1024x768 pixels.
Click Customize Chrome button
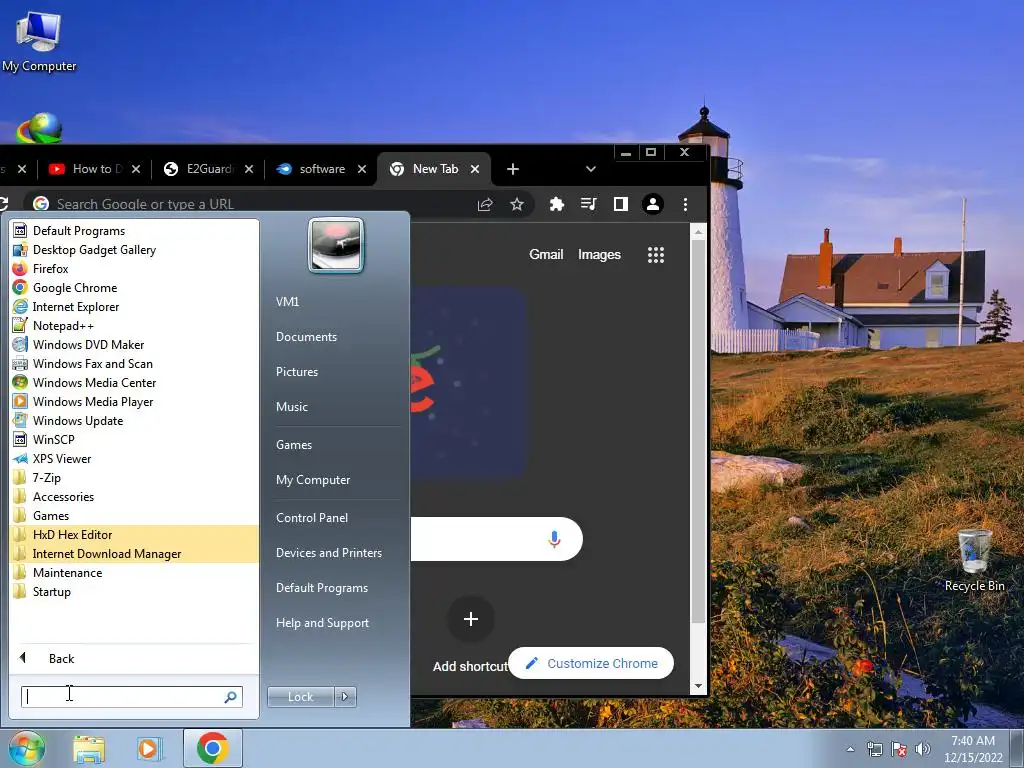[x=591, y=663]
